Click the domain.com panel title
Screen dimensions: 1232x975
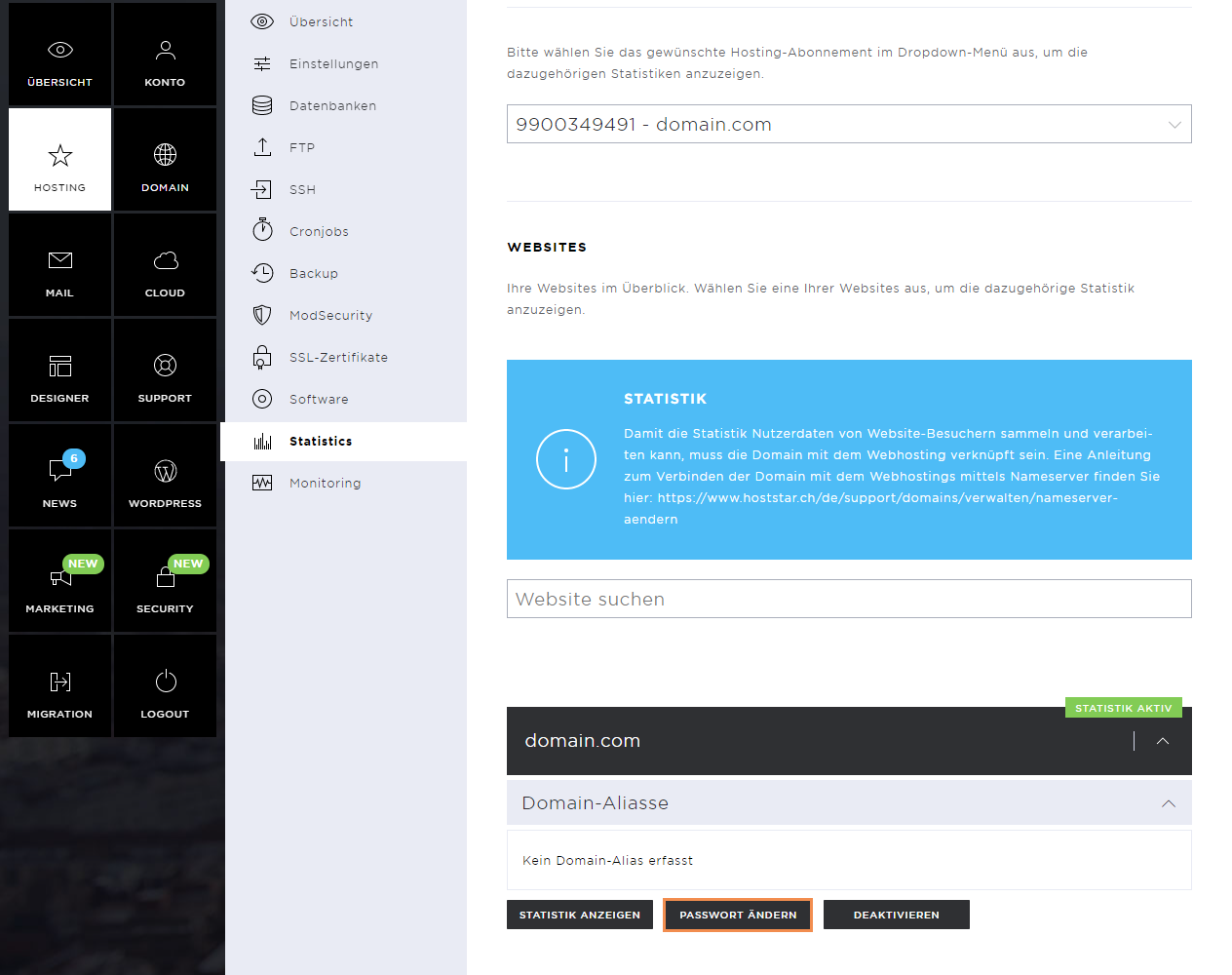click(x=583, y=741)
